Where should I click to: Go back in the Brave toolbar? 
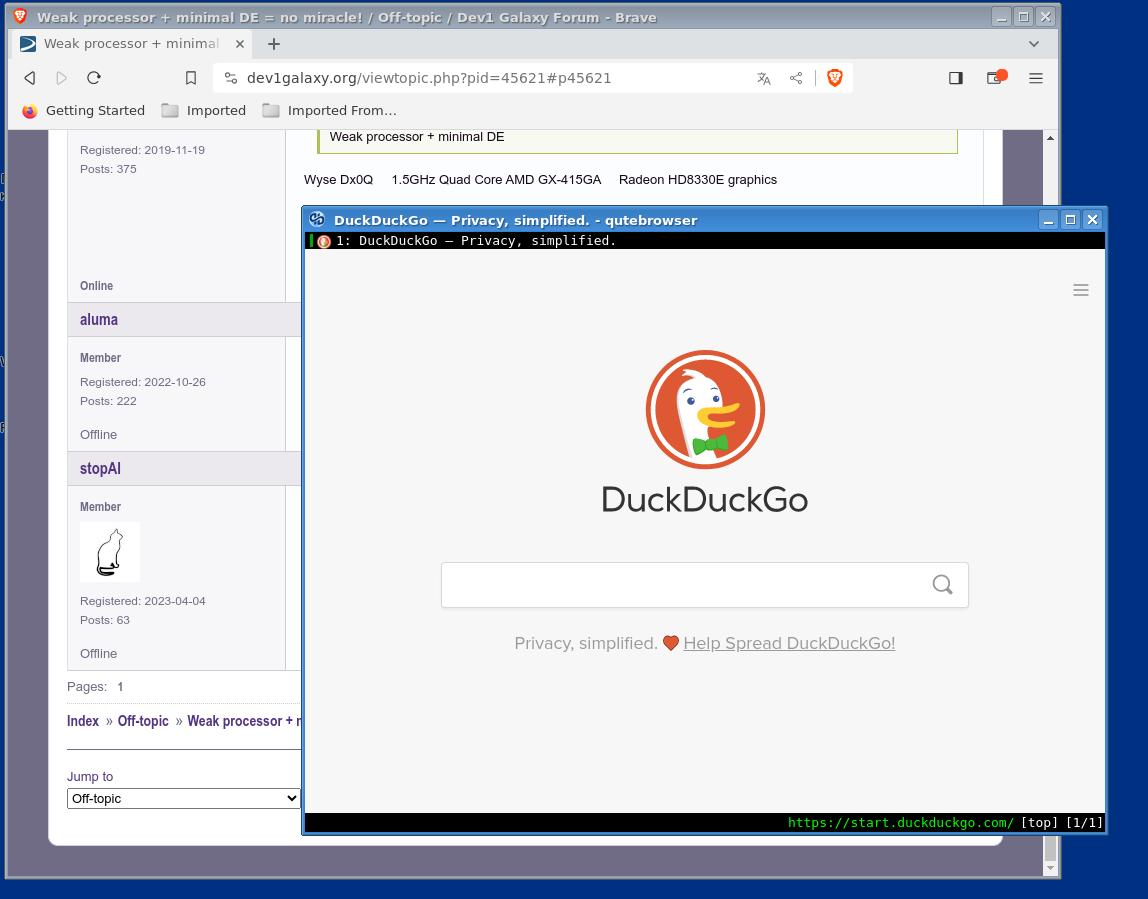[x=30, y=78]
